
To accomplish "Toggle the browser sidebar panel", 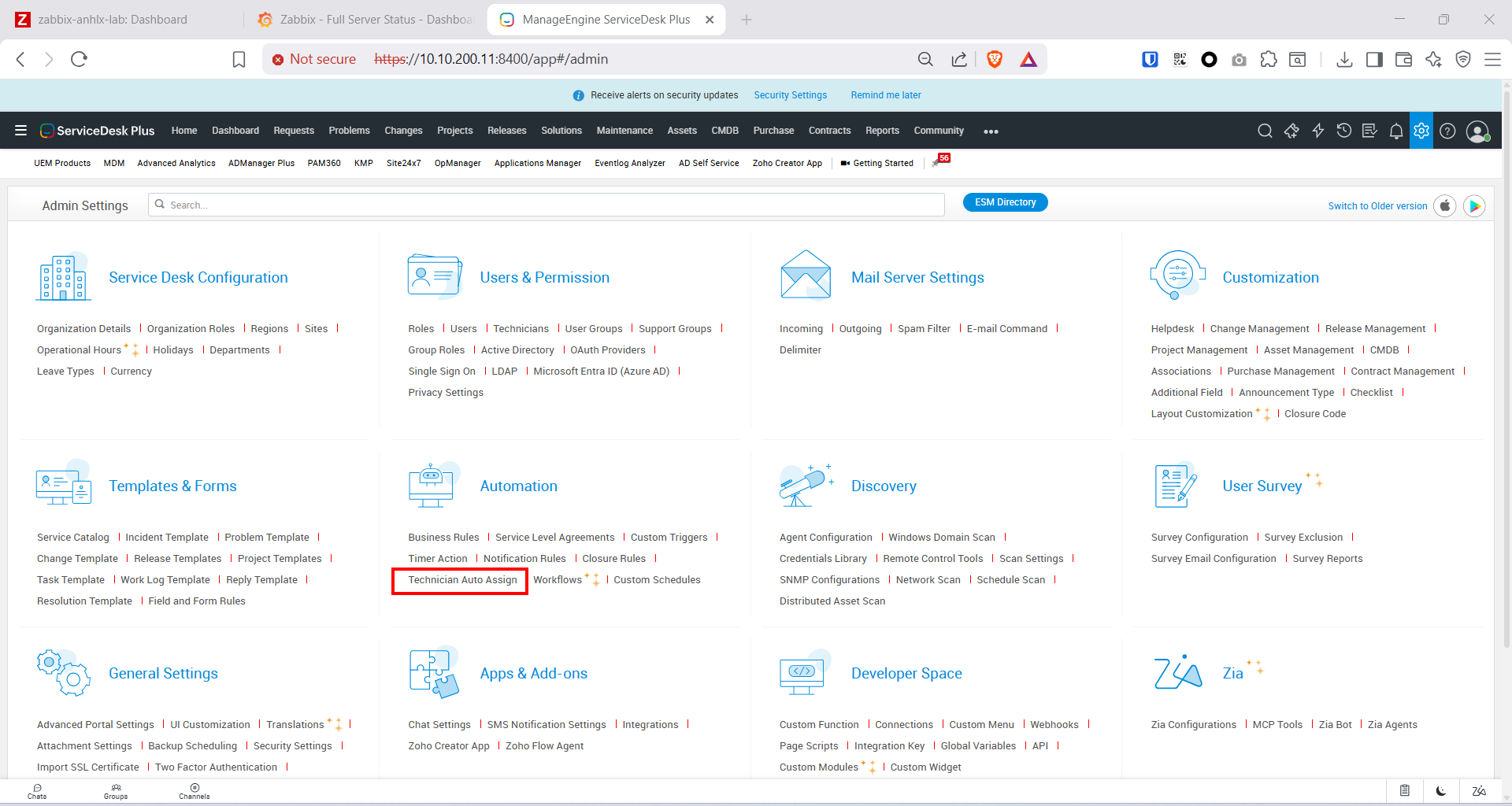I will click(x=1374, y=60).
